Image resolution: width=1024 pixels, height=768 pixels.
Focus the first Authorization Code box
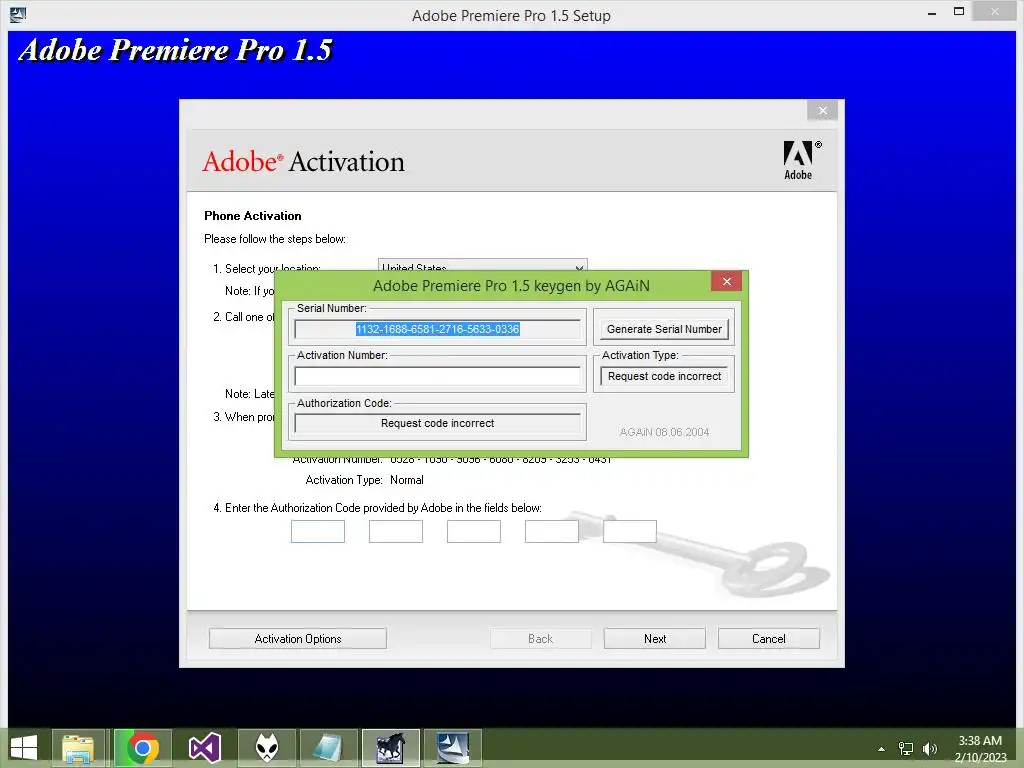(318, 532)
